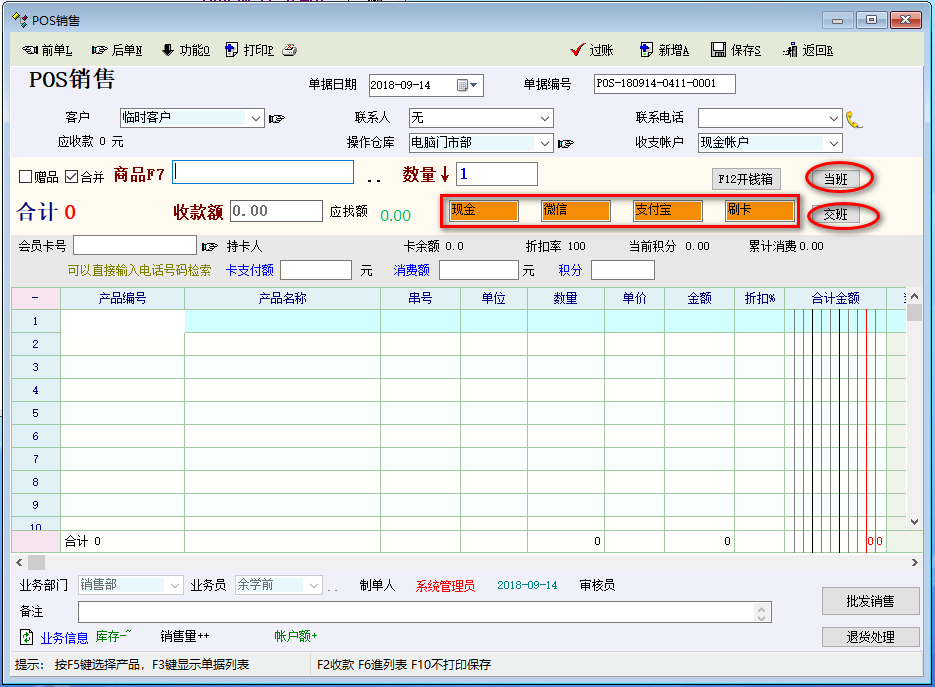This screenshot has height=687, width=935.
Task: Open the 单据日期 date picker dropdown
Action: [x=474, y=85]
